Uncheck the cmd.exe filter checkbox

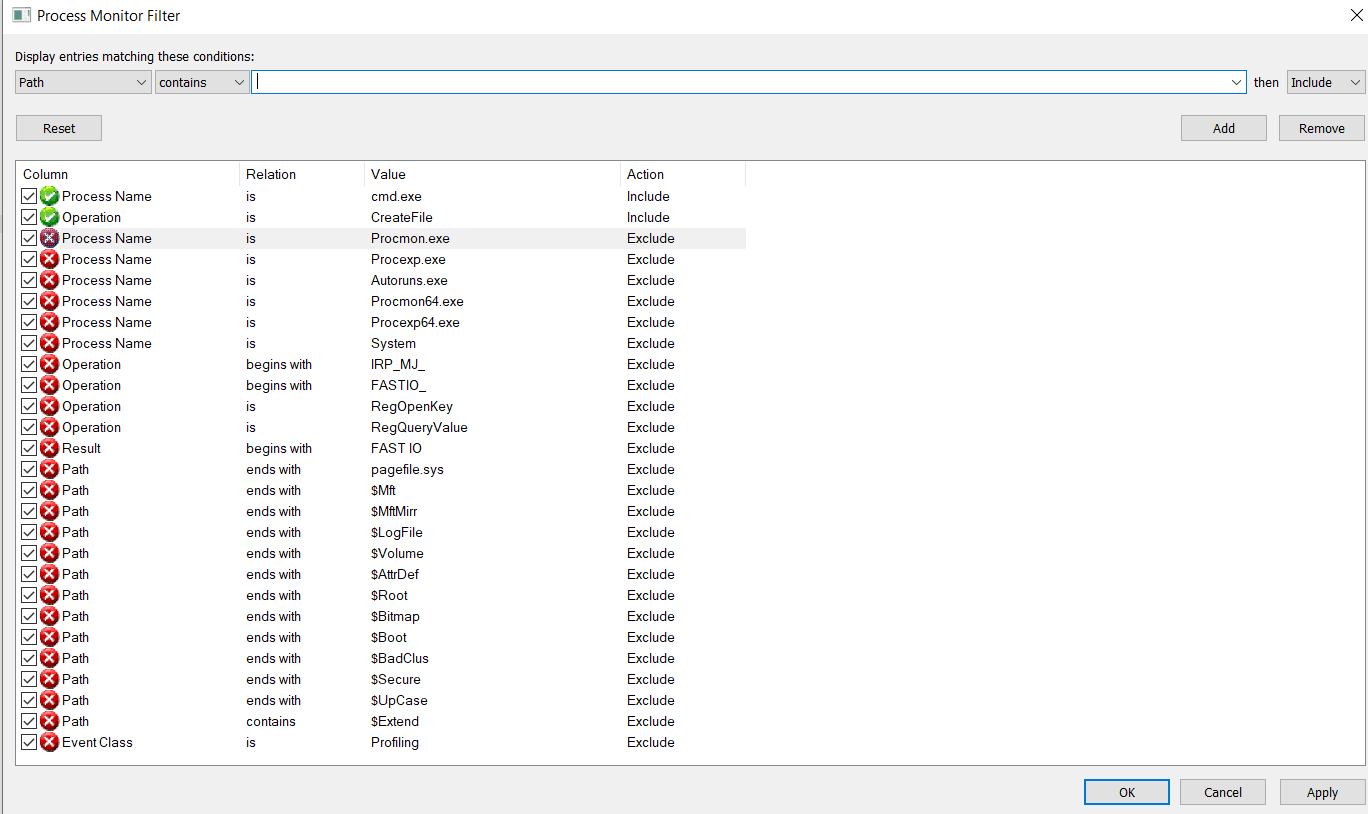pyautogui.click(x=29, y=196)
